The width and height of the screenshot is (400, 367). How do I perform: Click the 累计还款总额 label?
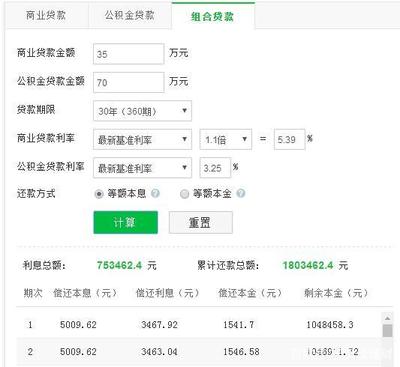coord(228,266)
